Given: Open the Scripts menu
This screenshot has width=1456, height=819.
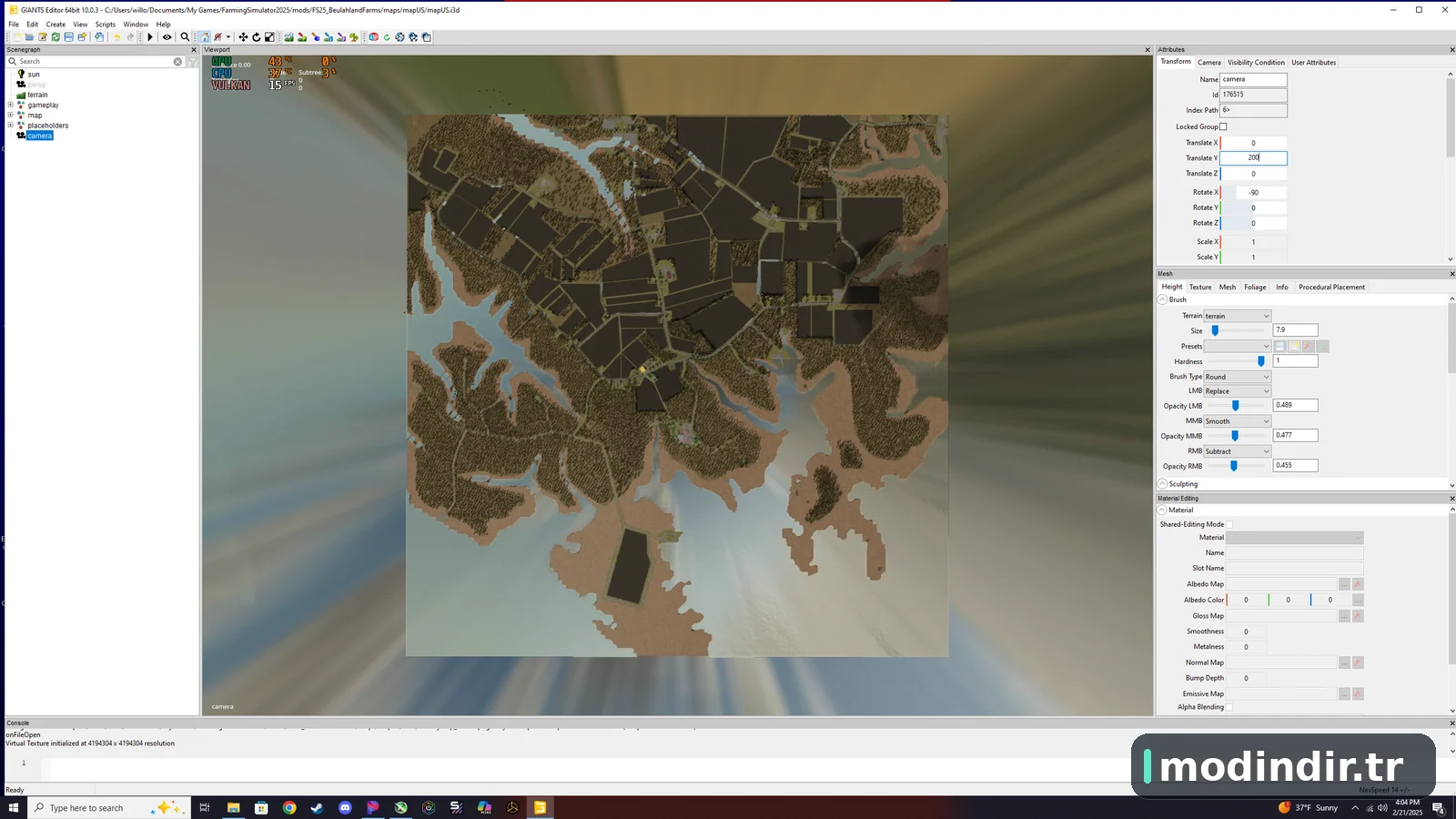Looking at the screenshot, I should pos(106,25).
